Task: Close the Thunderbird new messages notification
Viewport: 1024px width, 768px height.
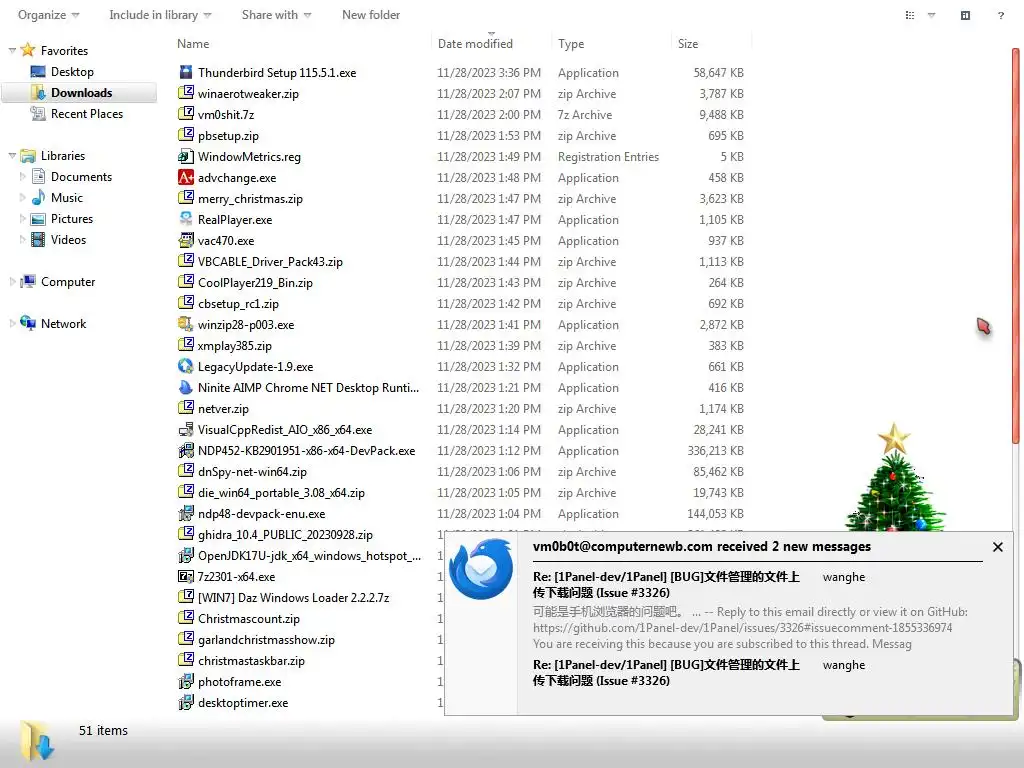Action: pyautogui.click(x=997, y=547)
